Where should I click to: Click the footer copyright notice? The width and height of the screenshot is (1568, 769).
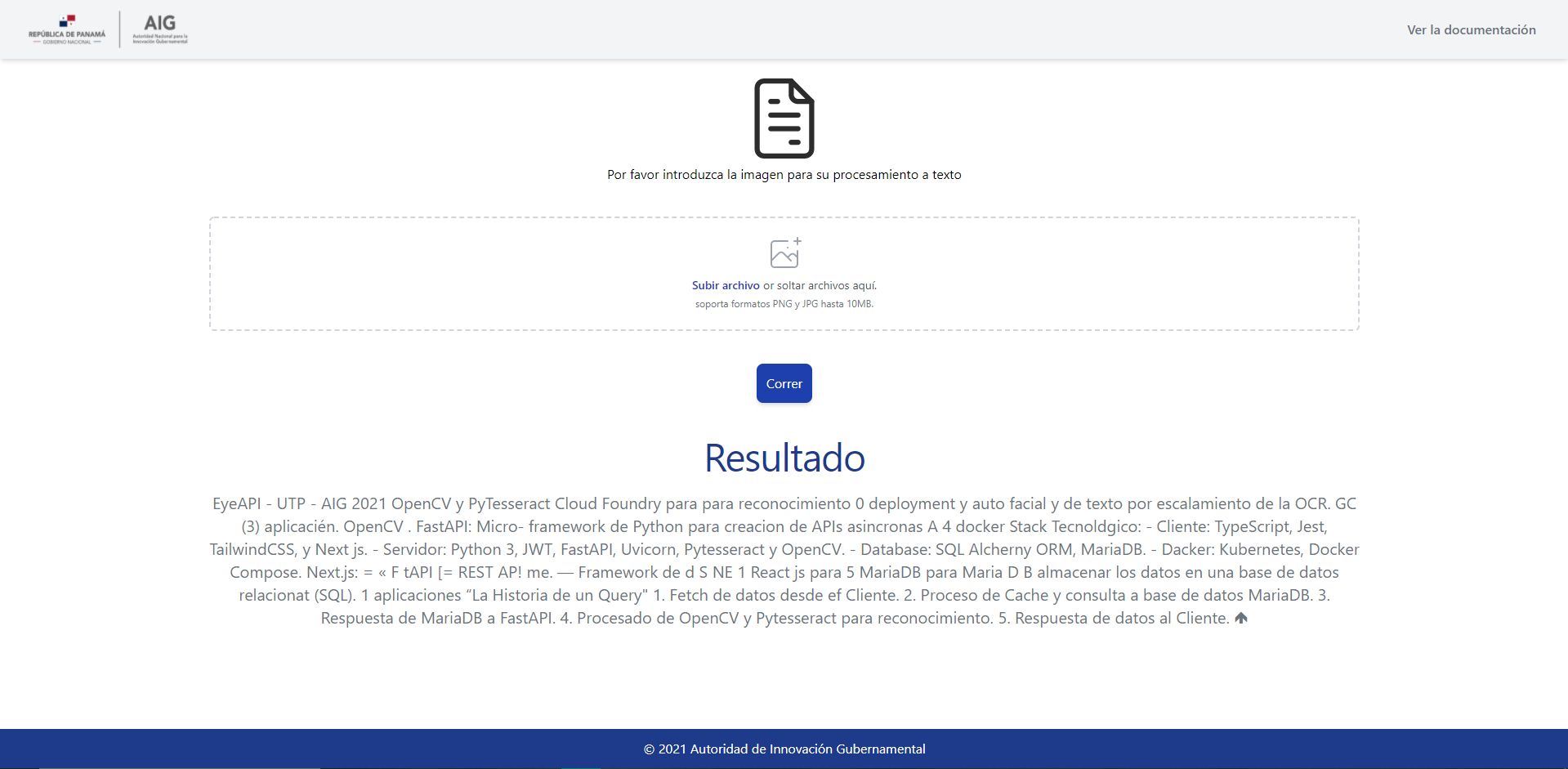pos(784,749)
